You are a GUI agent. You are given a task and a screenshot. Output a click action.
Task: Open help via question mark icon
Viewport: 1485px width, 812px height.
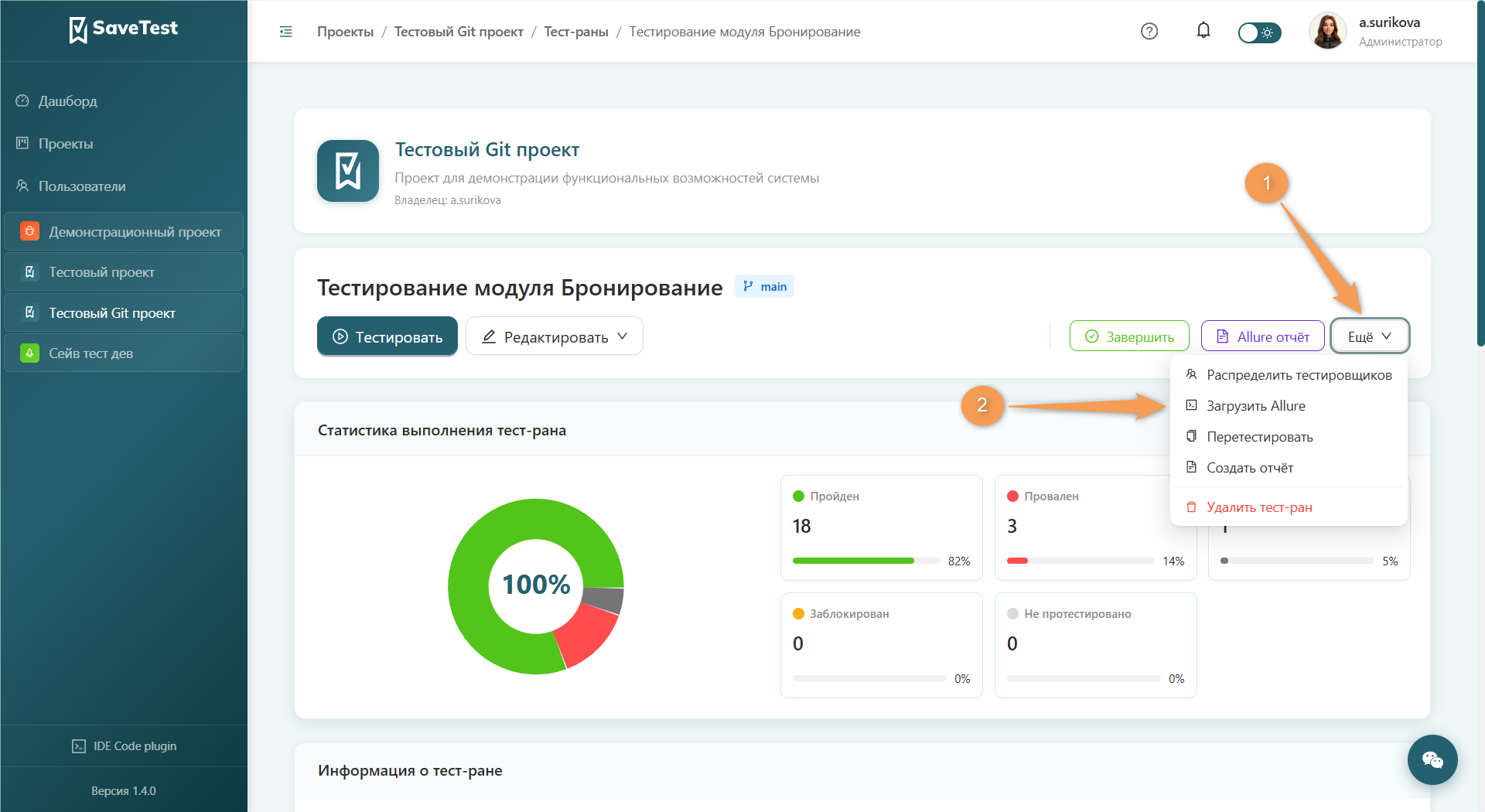(x=1149, y=32)
